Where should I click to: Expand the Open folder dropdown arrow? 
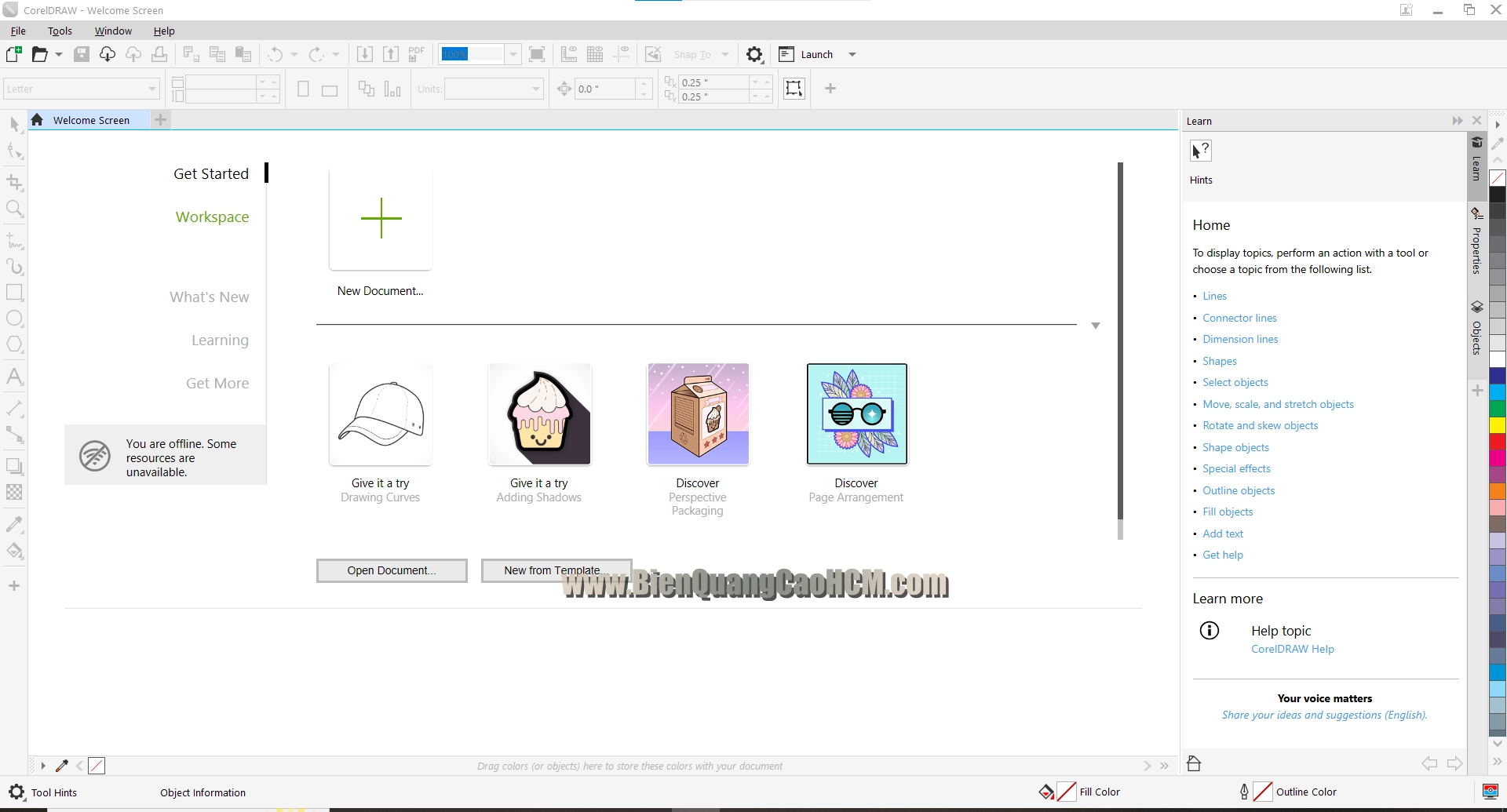[x=58, y=54]
